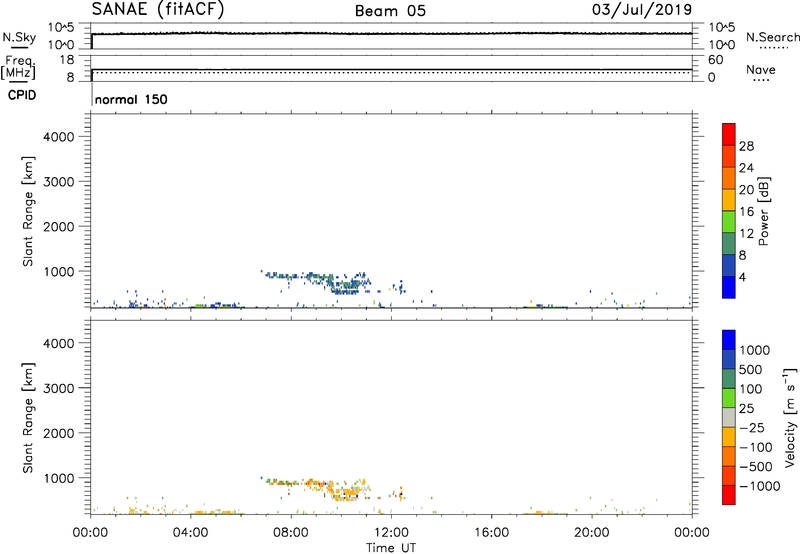Click the noise sky trace line
Viewport: 800px width, 554px height.
[391, 34]
